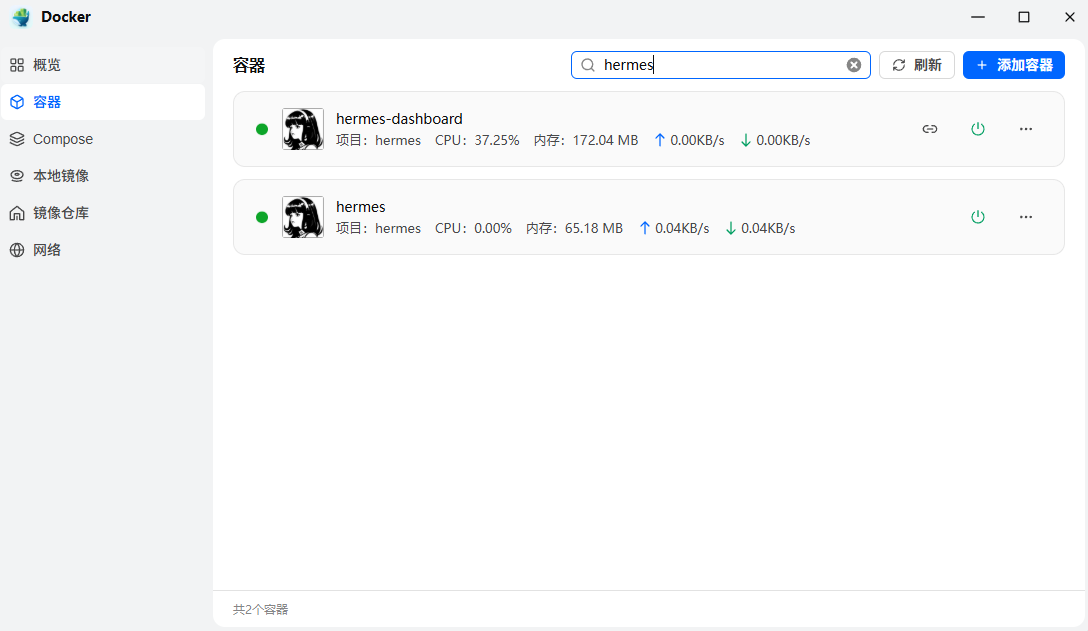Open link icon for hermes-dashboard

(930, 129)
